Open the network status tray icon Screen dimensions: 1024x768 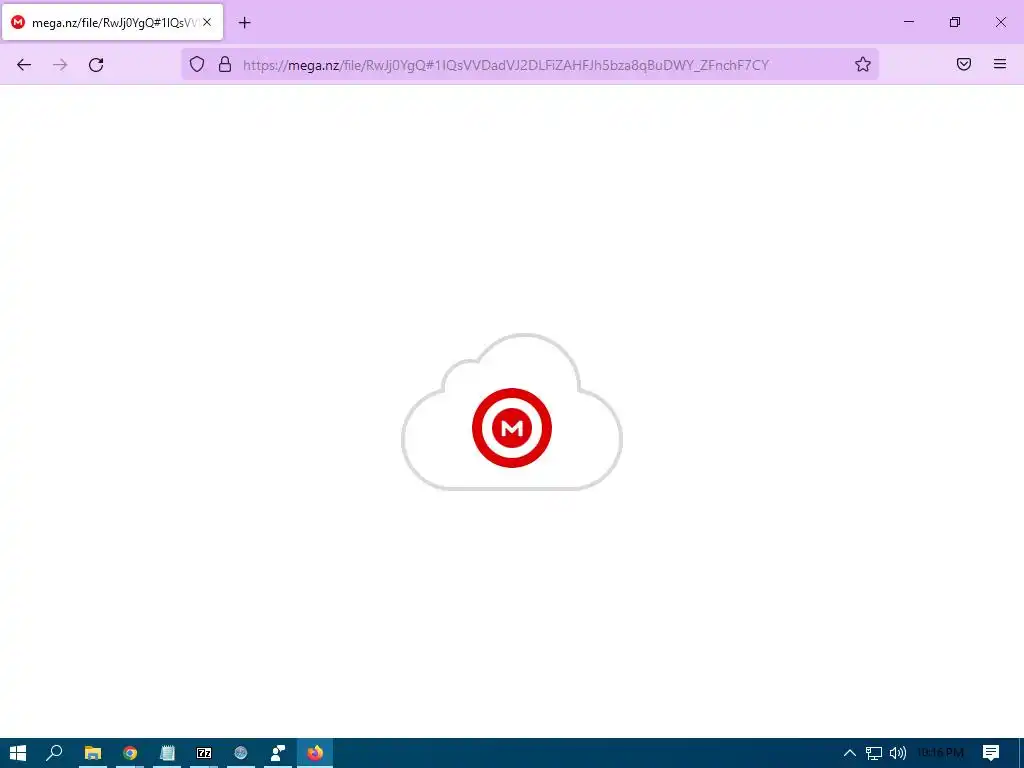click(x=874, y=753)
